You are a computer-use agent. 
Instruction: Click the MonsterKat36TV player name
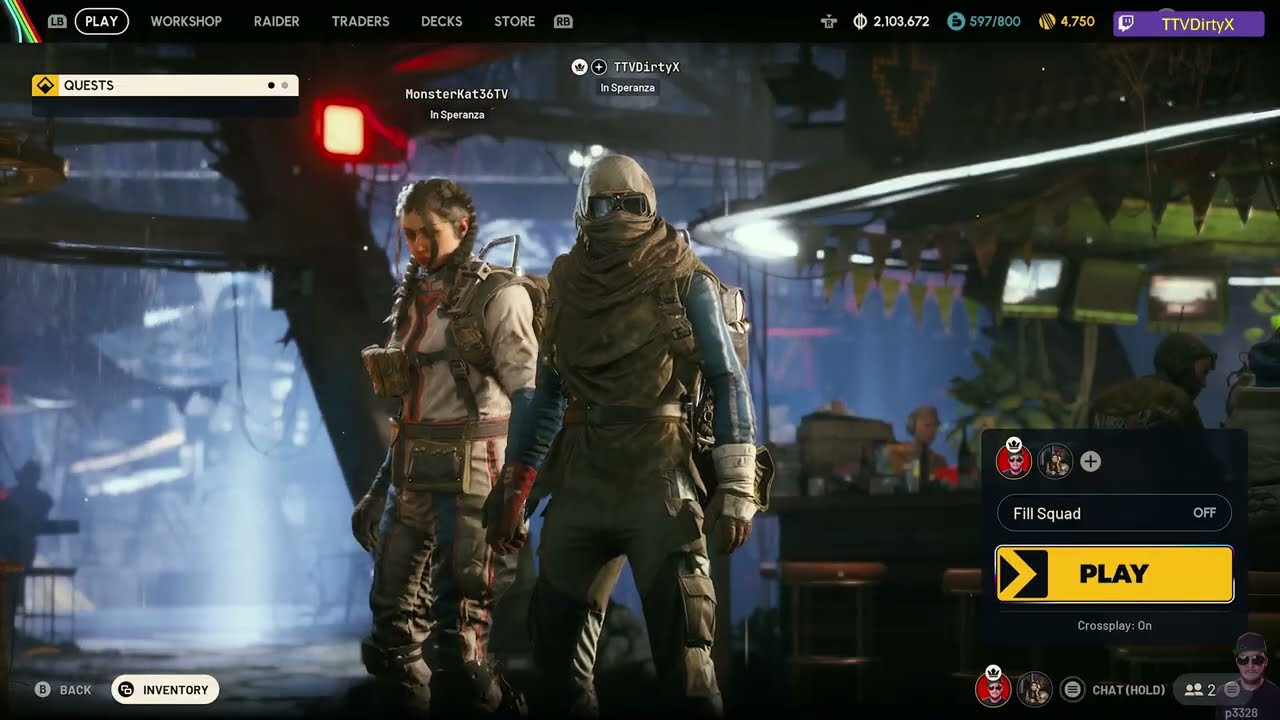[457, 94]
